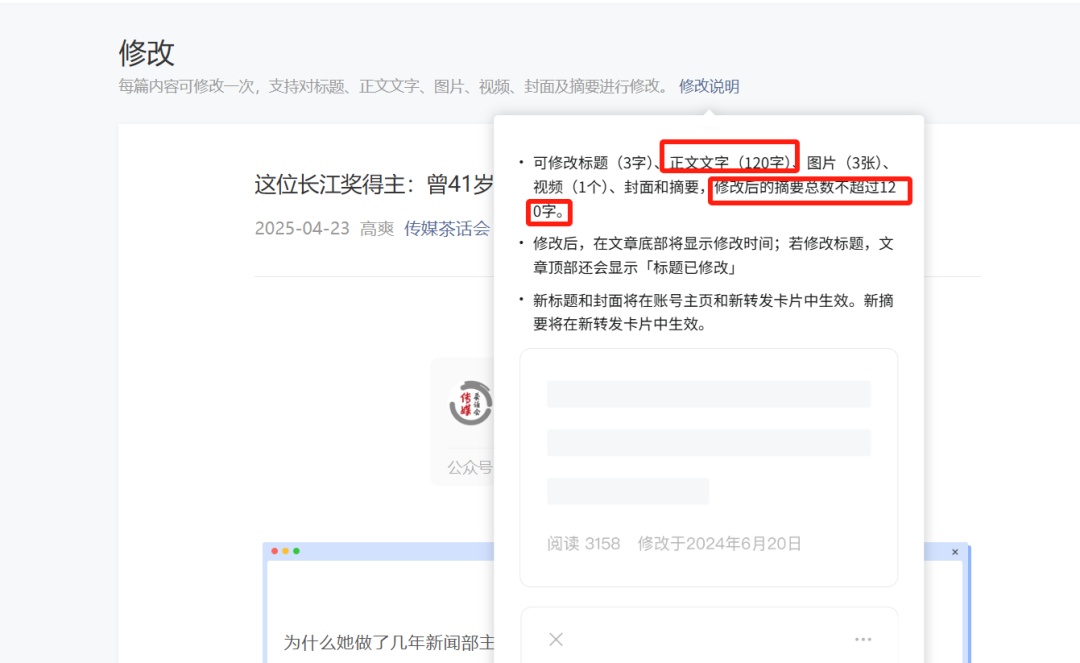Click the yellow dot in the embedded window

point(286,551)
